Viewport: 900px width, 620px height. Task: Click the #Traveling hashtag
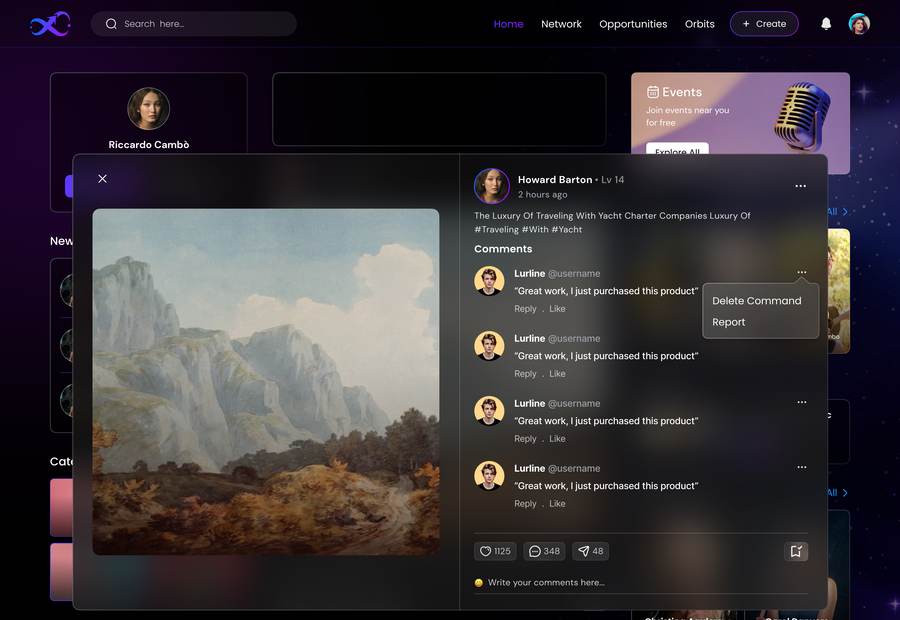pyautogui.click(x=496, y=229)
